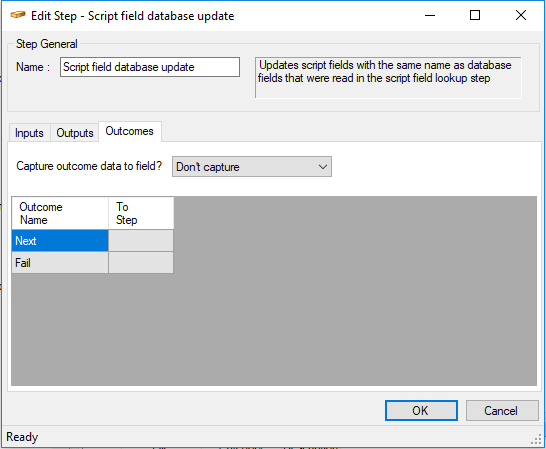Click the Outcome Name column header

pos(60,213)
